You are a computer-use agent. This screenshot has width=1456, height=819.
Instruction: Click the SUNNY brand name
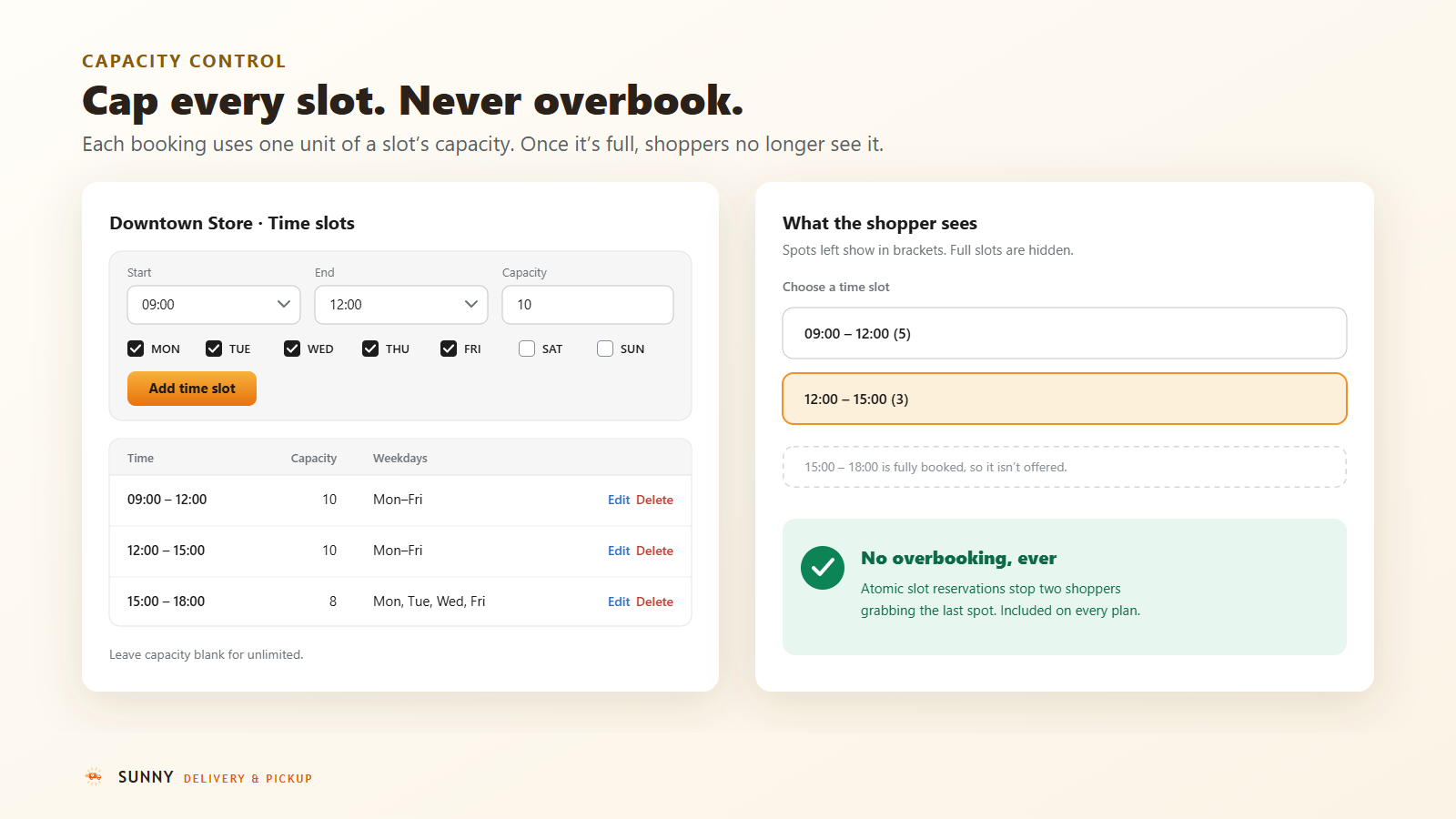click(146, 776)
